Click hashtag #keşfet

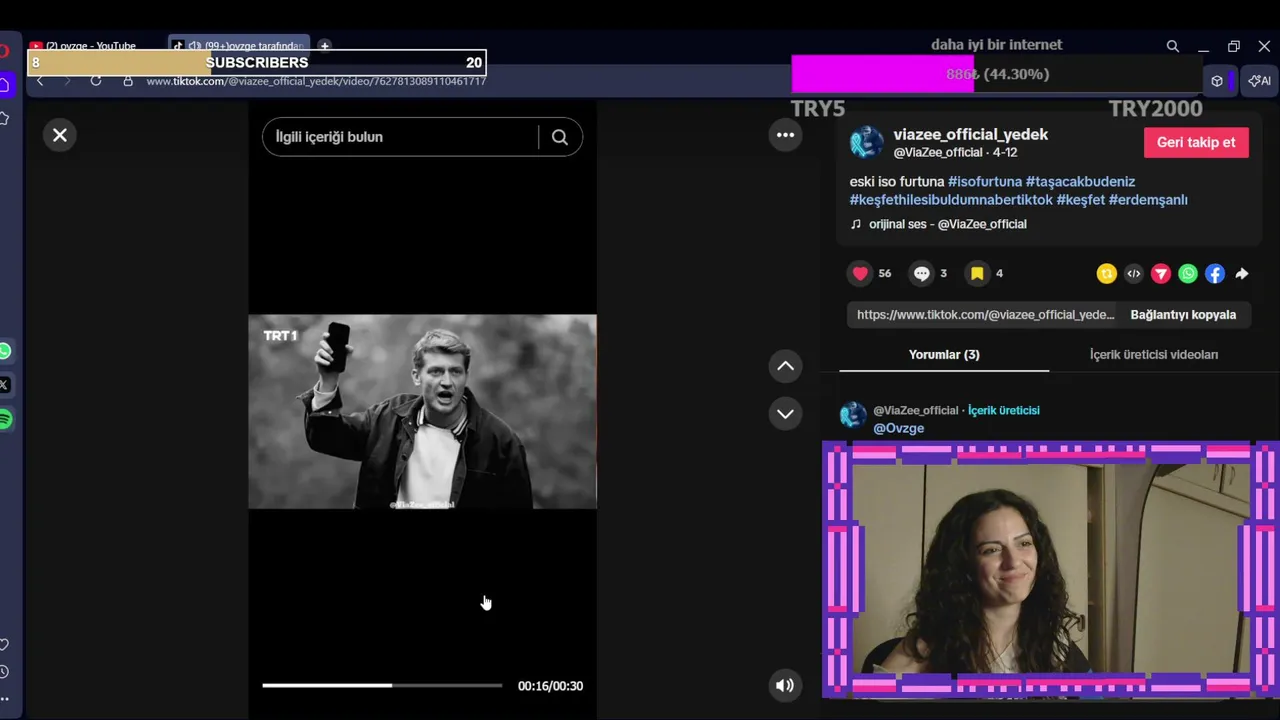click(1081, 200)
